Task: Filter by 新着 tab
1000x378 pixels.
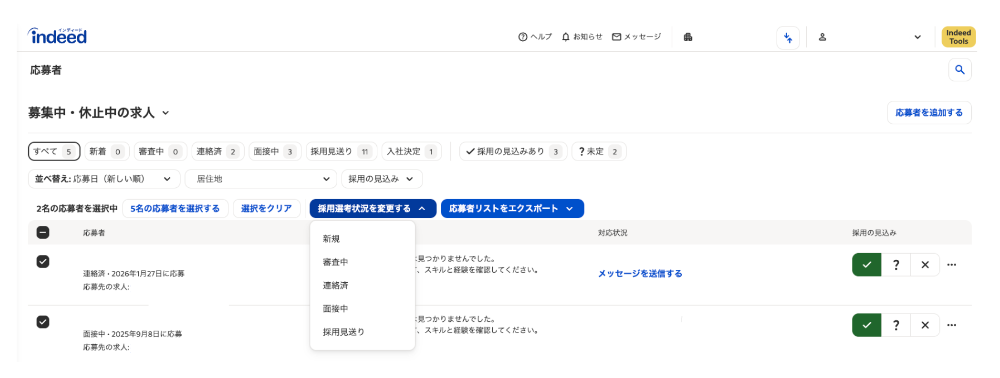Action: 107,152
